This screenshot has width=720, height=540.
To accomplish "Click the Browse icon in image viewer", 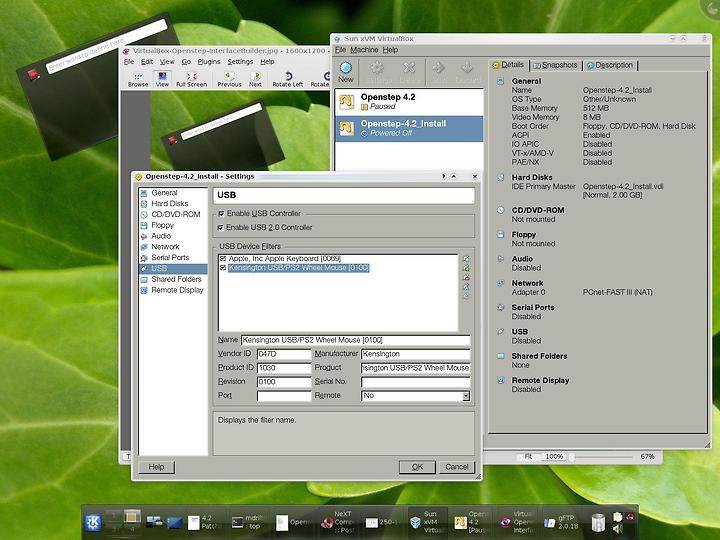I will tap(138, 78).
